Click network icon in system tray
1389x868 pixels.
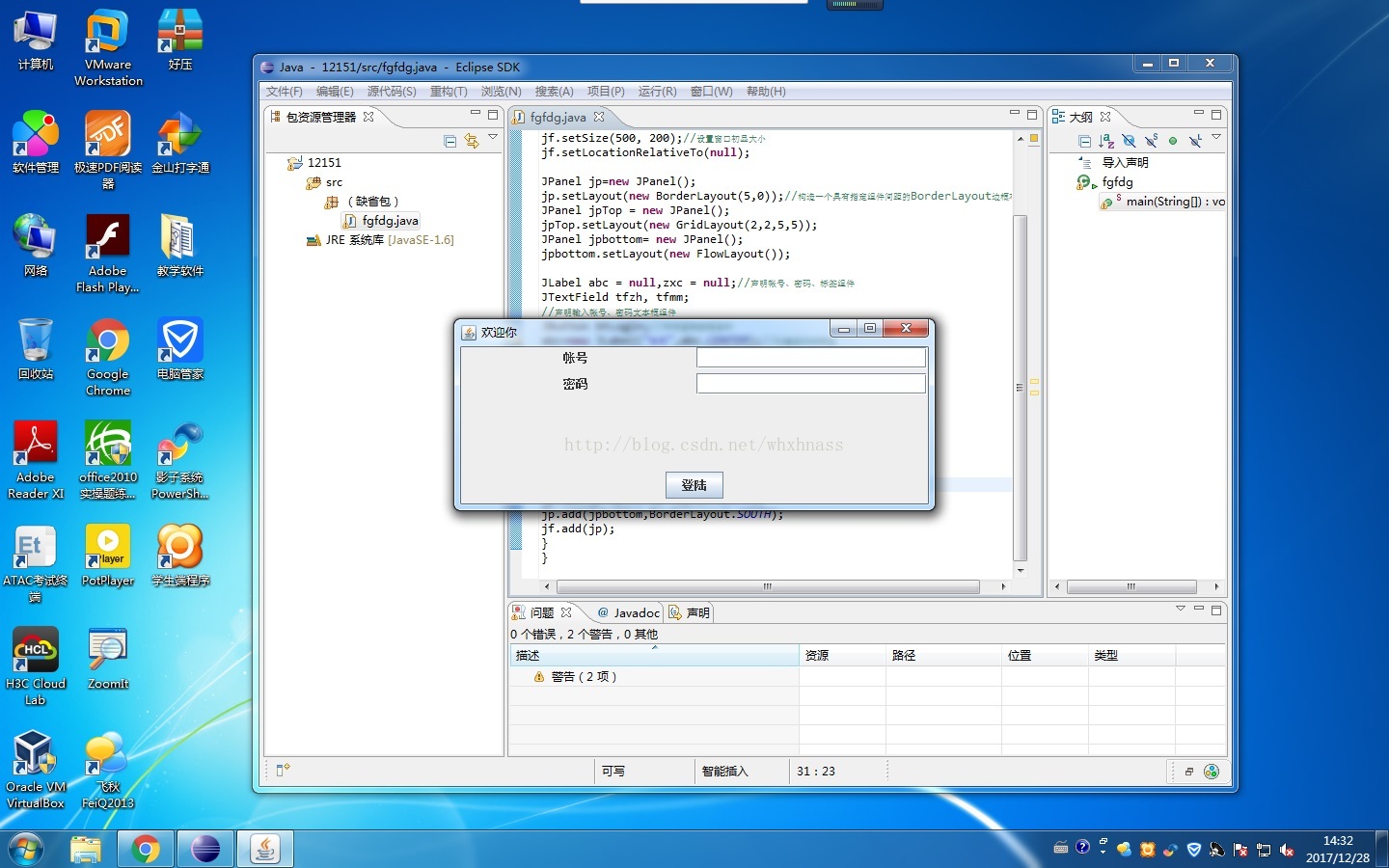[1264, 850]
